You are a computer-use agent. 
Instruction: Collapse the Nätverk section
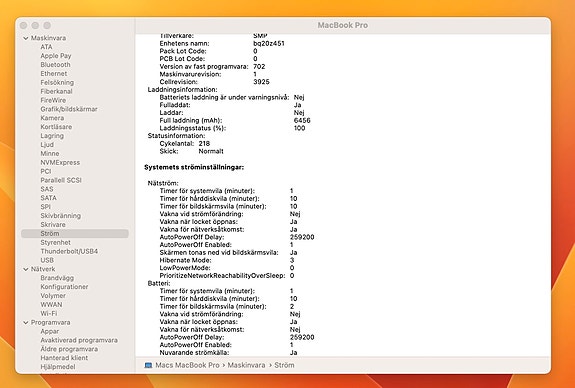click(x=26, y=269)
